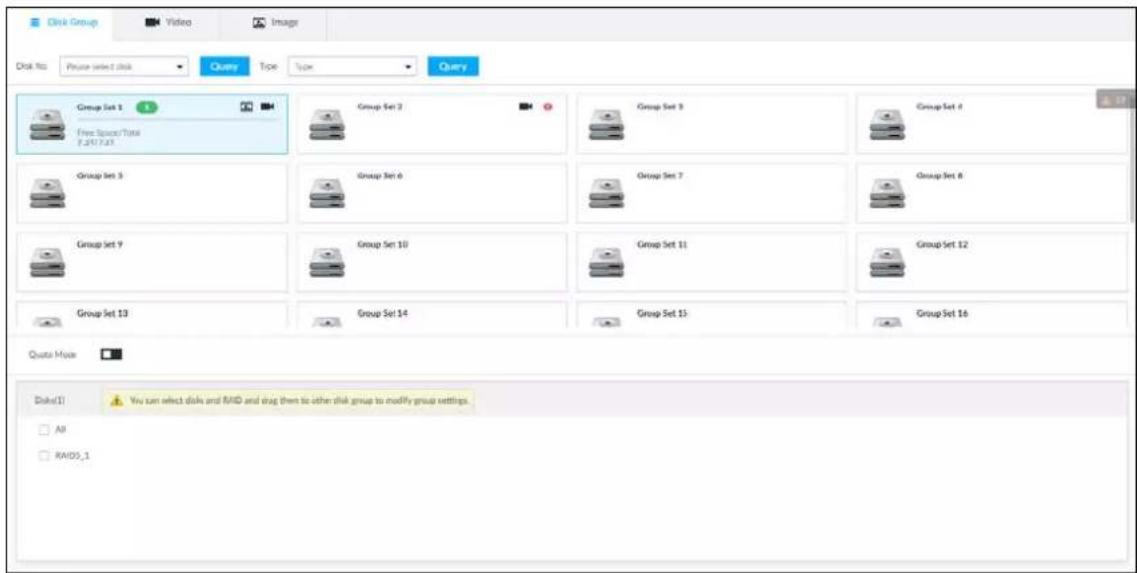Select the Group Set 4 disk icon
The height and width of the screenshot is (573, 1137).
tap(887, 124)
